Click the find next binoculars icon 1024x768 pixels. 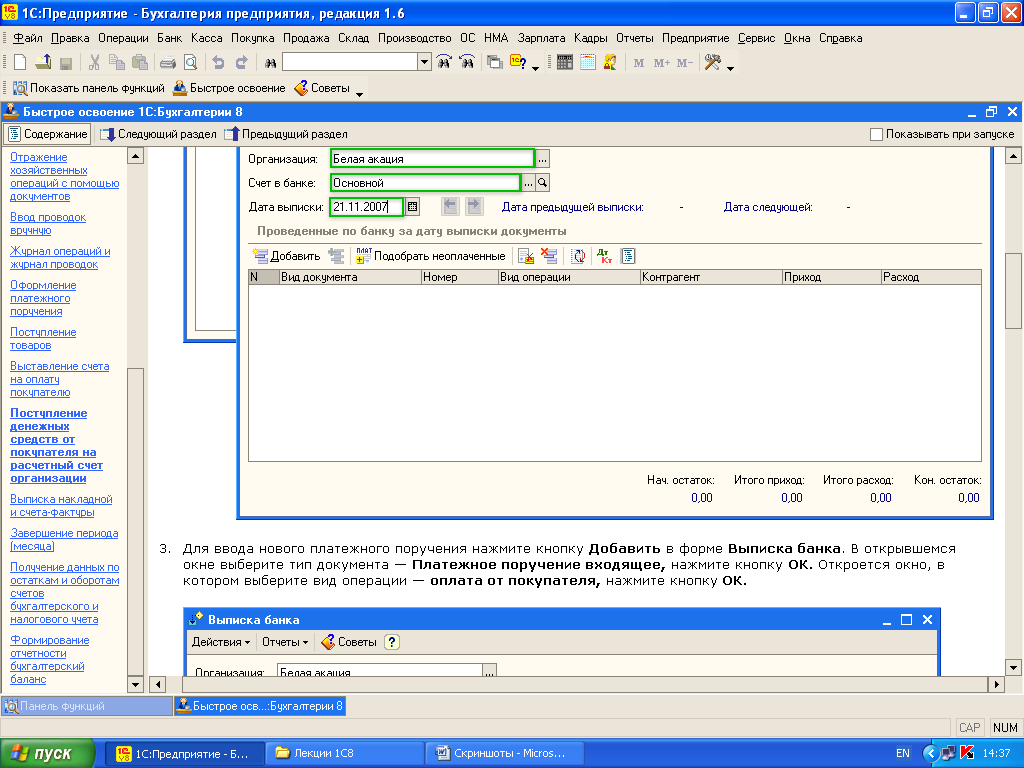[x=444, y=63]
